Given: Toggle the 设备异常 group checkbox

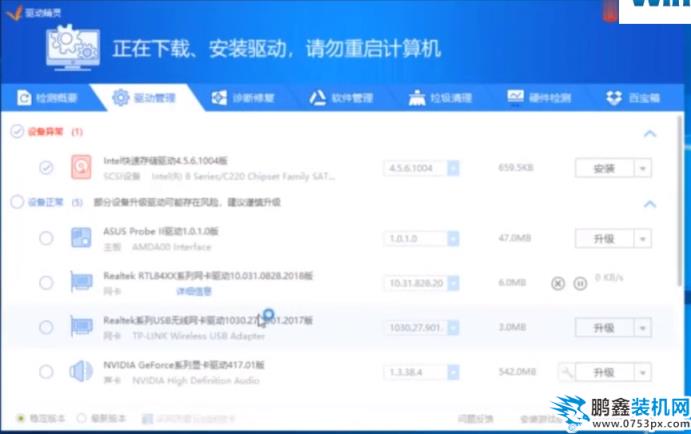Looking at the screenshot, I should [x=17, y=131].
